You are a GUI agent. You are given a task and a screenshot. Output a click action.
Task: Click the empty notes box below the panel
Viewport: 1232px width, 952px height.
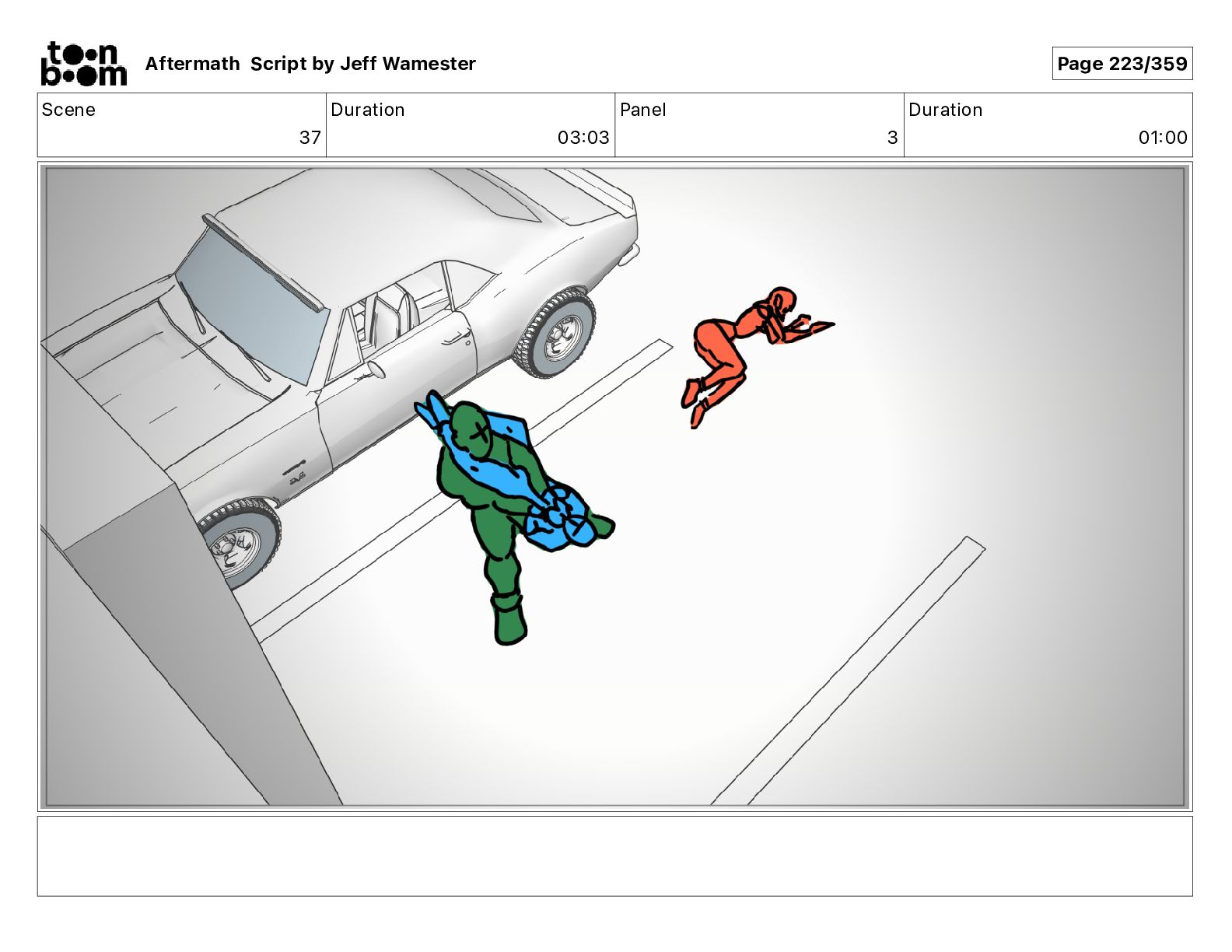[614, 856]
